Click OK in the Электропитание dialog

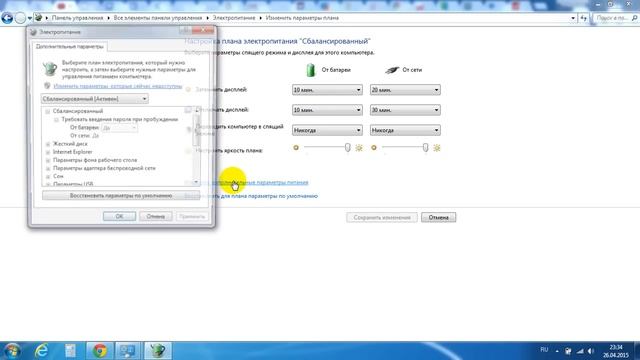(x=119, y=216)
